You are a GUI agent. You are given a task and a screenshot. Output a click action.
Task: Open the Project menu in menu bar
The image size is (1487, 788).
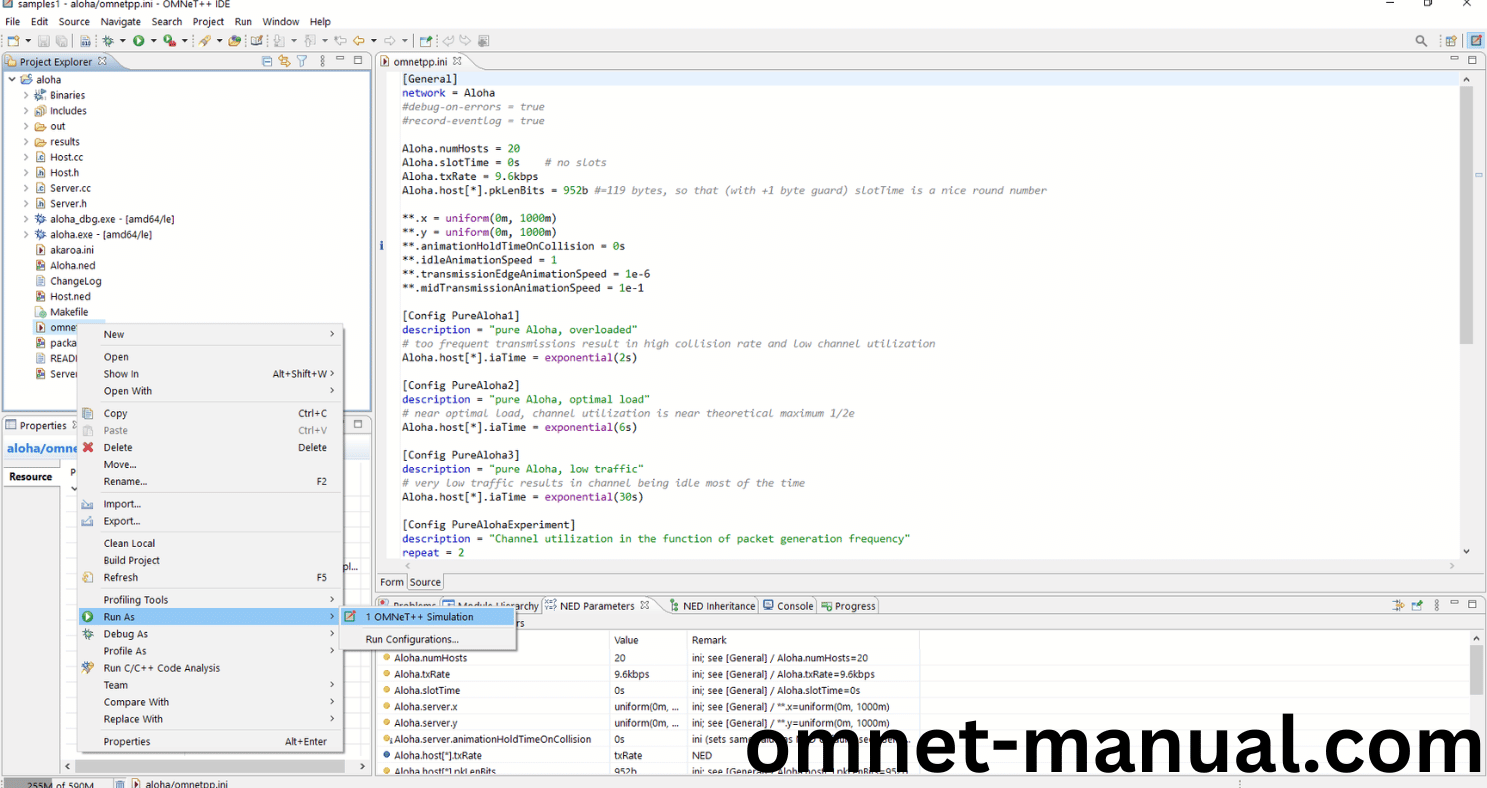(208, 21)
